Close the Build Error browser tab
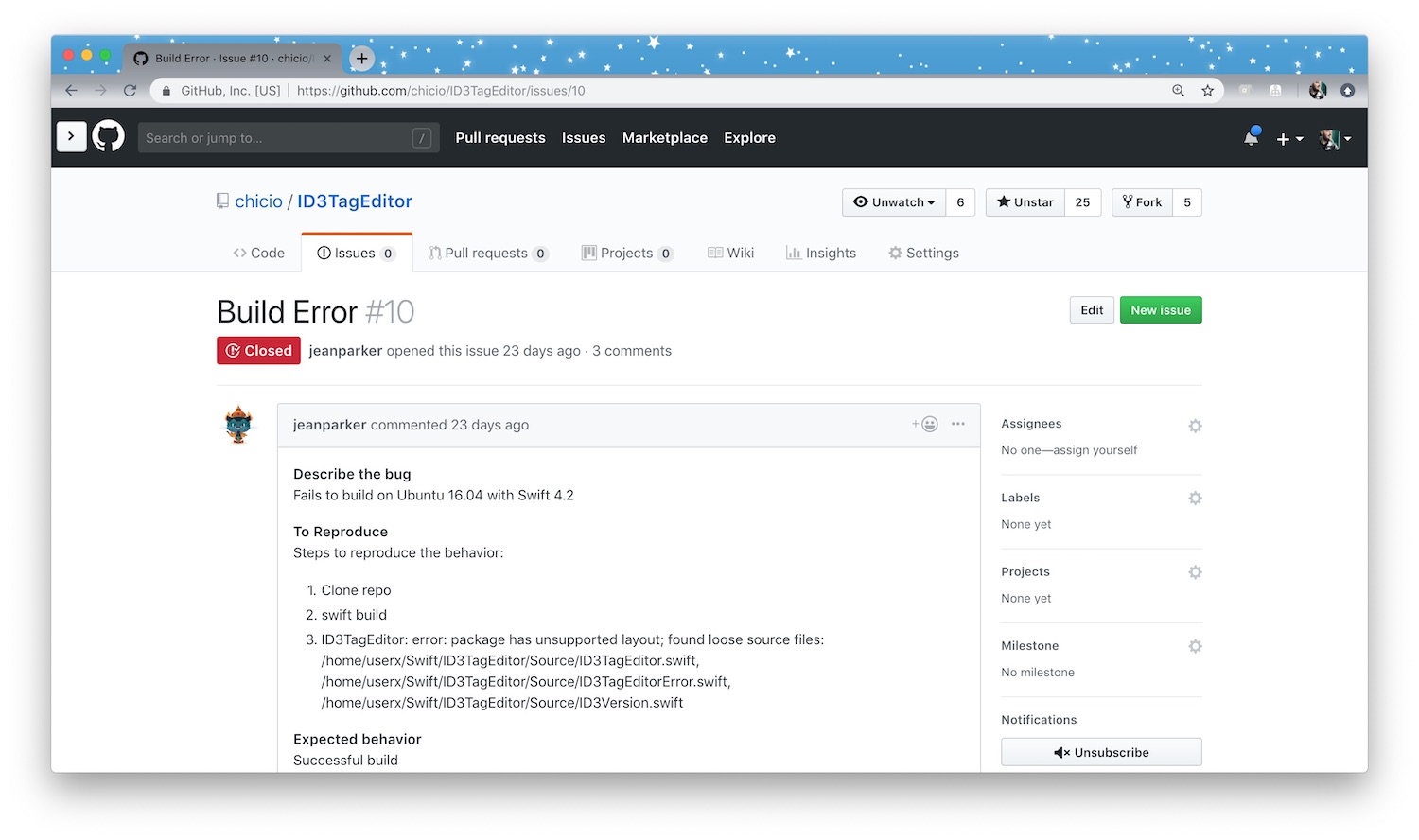 327,59
